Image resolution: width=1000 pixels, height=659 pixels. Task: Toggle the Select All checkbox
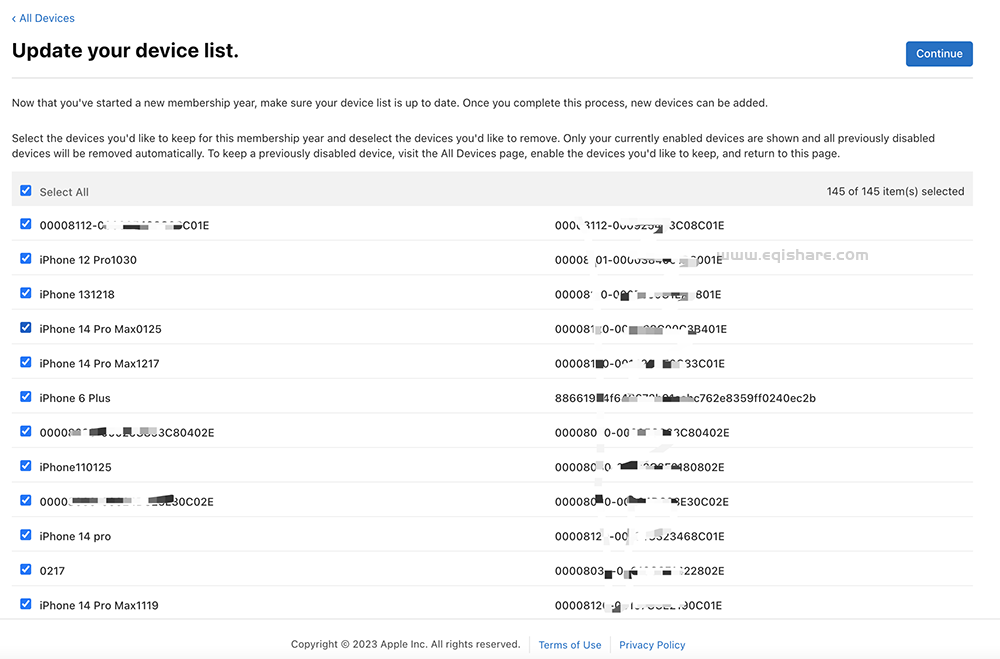[26, 191]
